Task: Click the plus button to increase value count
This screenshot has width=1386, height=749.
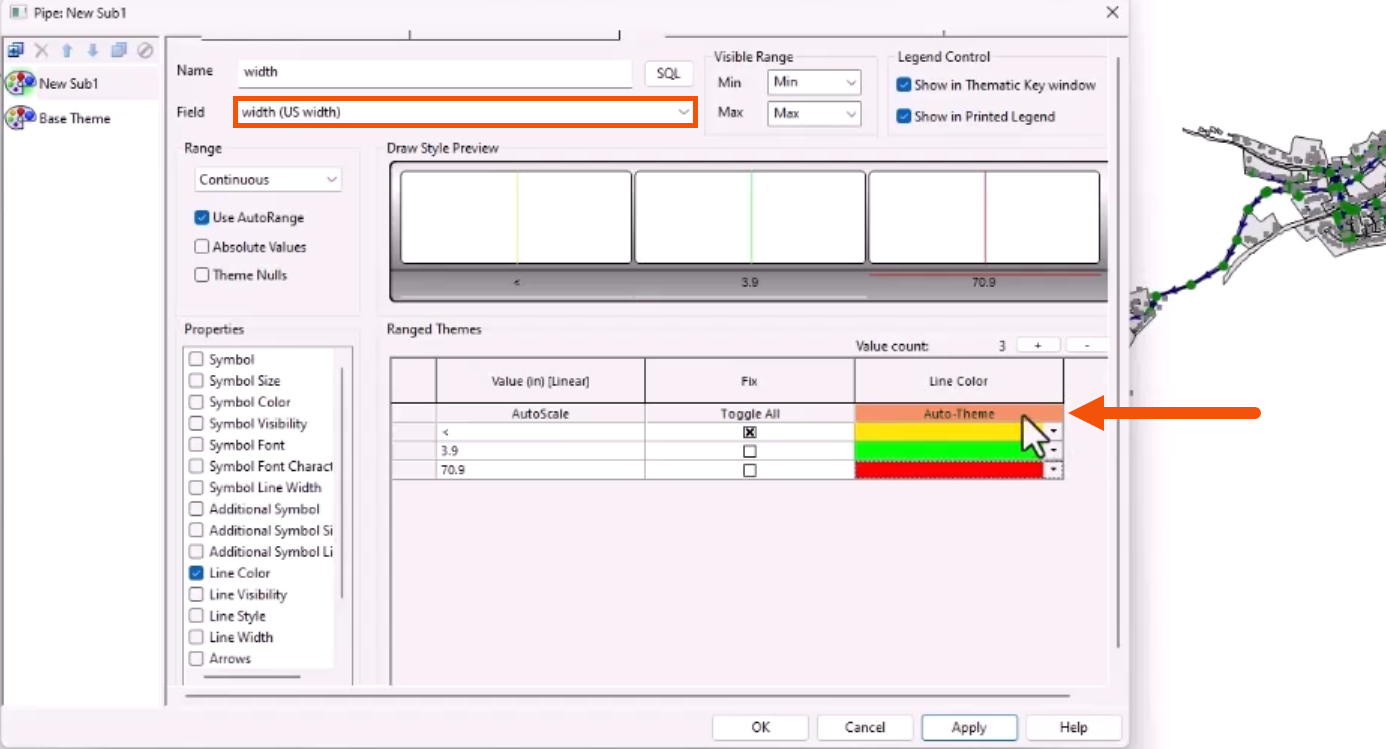Action: pos(1038,345)
